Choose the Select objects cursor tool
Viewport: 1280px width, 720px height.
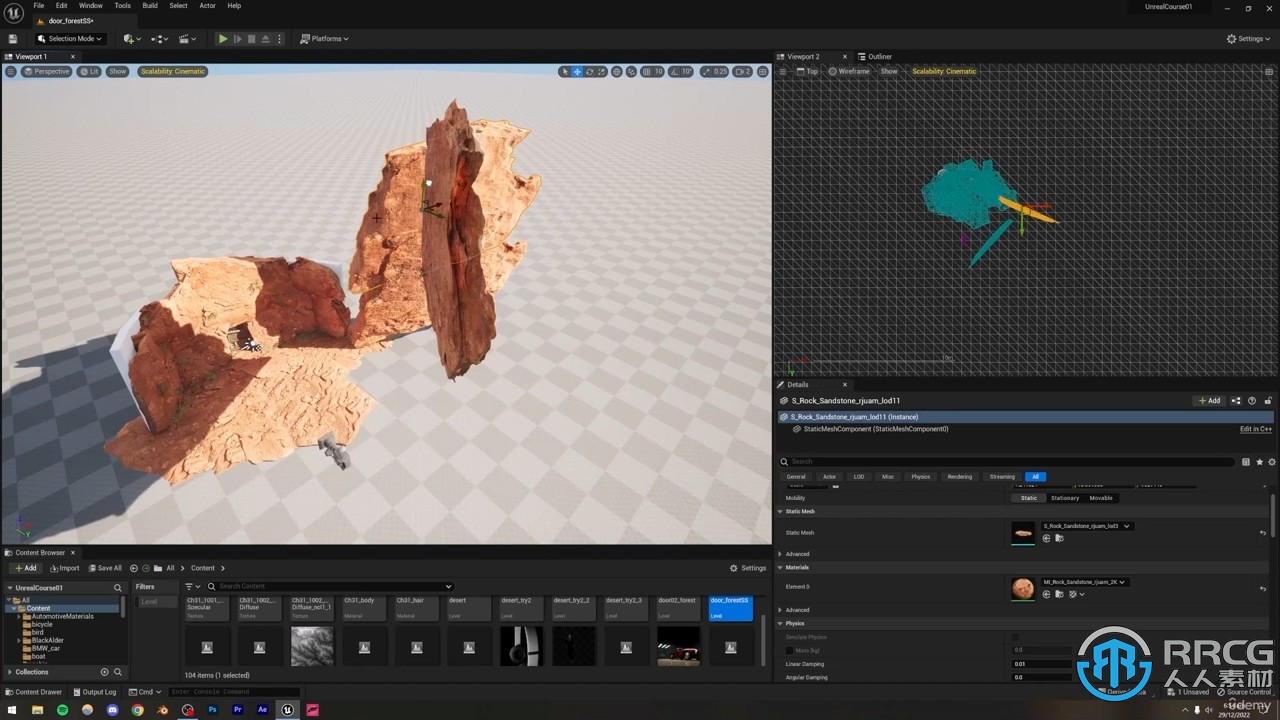click(565, 71)
